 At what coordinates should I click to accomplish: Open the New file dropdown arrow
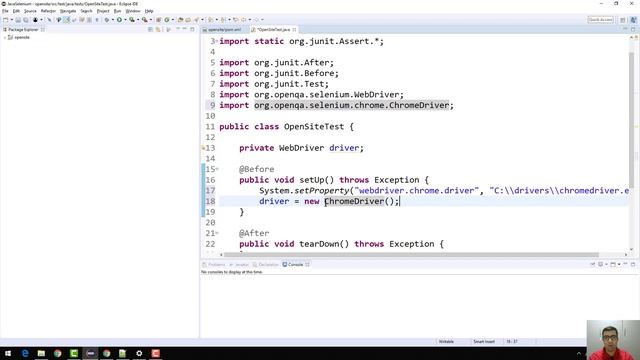[11, 20]
